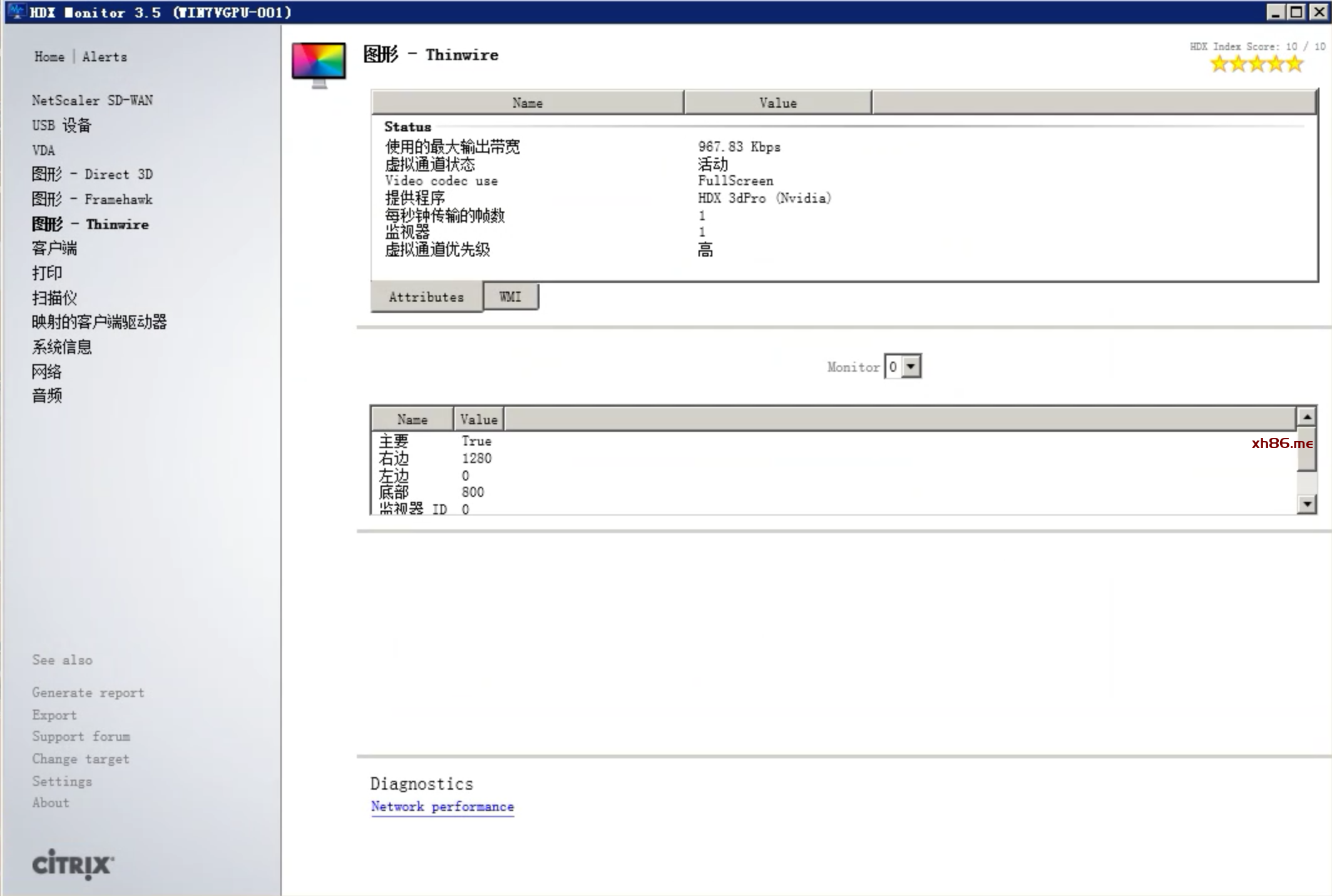Click HDX 3dPro (Nvidia) value
Viewport: 1332px width, 896px height.
765,198
